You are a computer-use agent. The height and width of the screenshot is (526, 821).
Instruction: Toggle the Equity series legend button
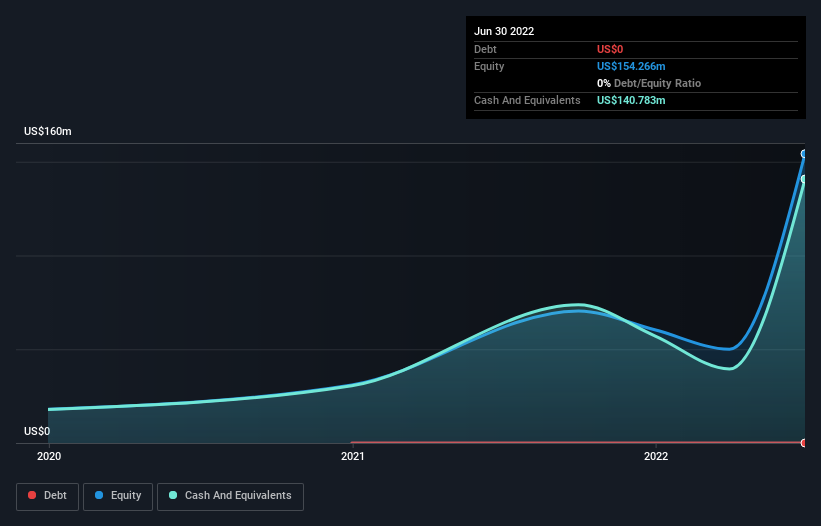pos(119,496)
